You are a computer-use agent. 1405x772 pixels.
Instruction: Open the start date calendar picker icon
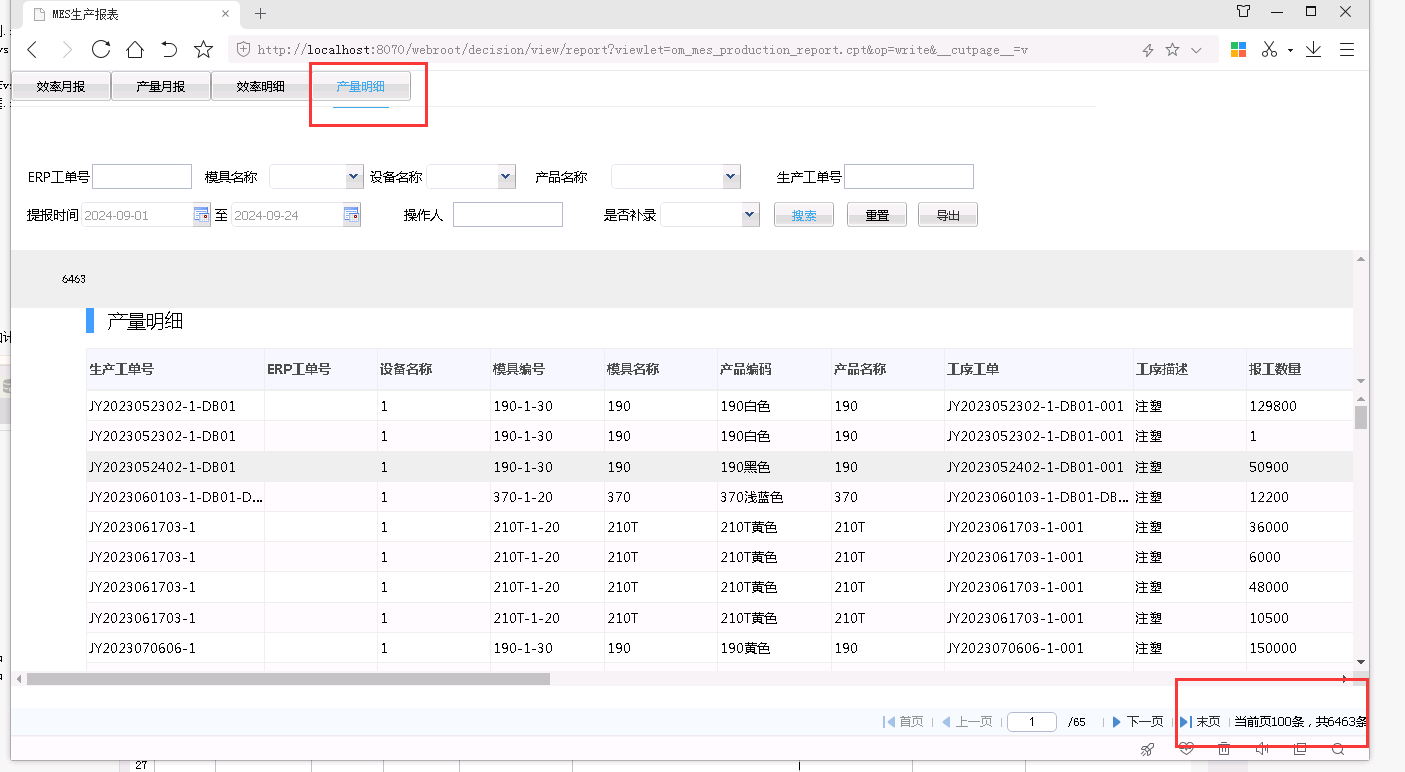201,214
